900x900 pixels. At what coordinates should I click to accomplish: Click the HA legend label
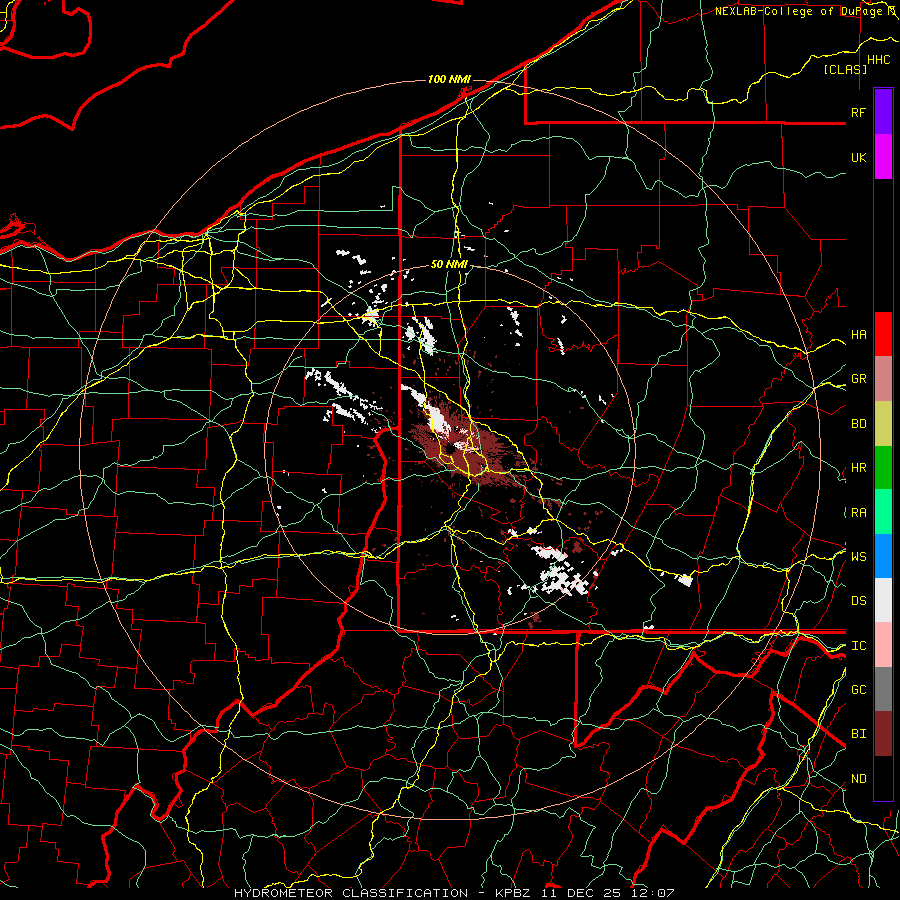pos(858,334)
